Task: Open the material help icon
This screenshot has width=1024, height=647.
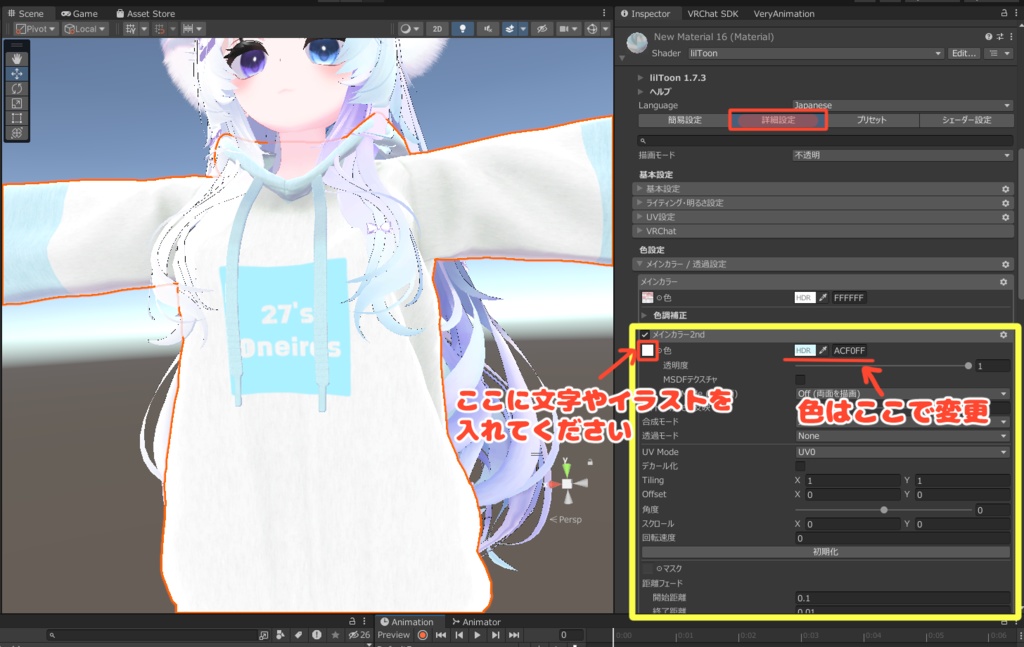Action: click(x=989, y=37)
